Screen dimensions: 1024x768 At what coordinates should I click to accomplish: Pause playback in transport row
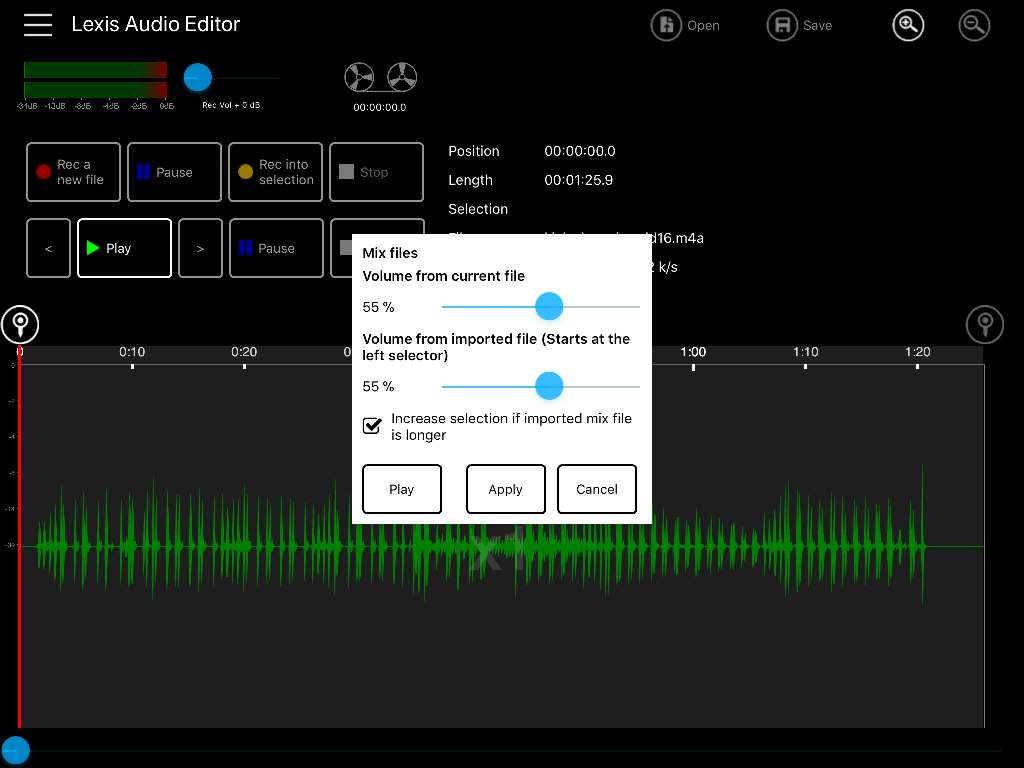(x=276, y=248)
